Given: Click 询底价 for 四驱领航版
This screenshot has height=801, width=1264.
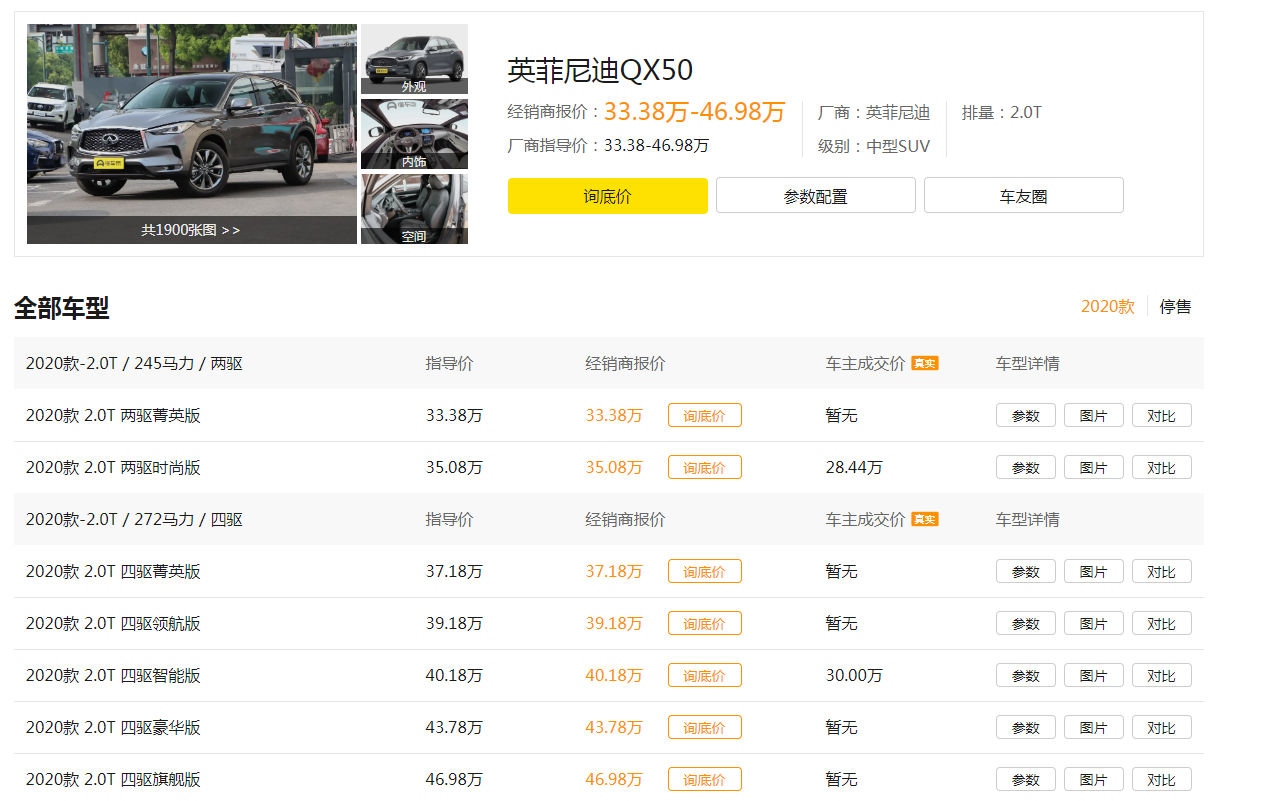Looking at the screenshot, I should coord(705,624).
